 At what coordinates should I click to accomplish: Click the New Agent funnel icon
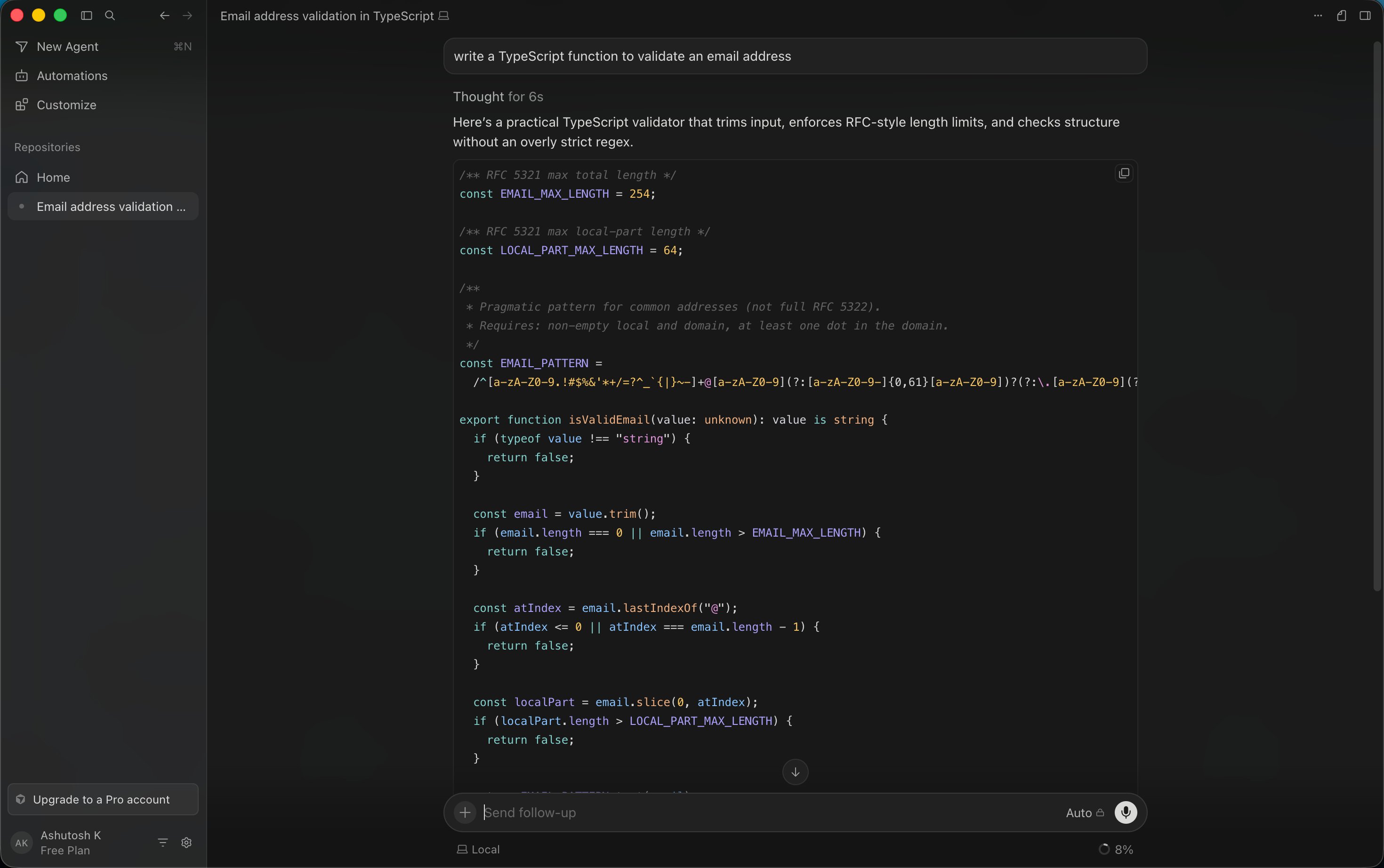click(22, 47)
